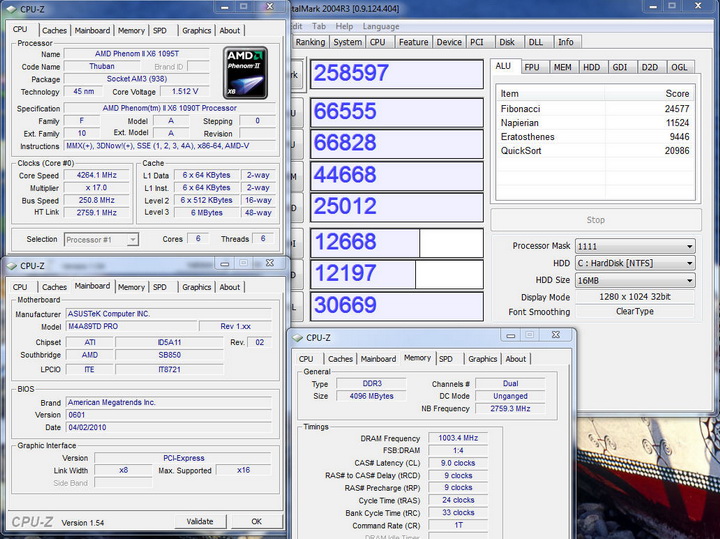Switch to CrystalMark Info tab
This screenshot has width=720, height=539.
pyautogui.click(x=566, y=42)
